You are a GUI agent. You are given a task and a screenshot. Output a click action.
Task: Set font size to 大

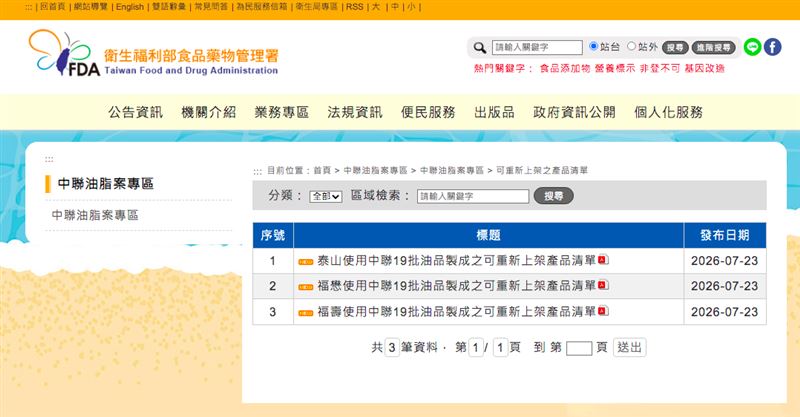click(x=376, y=7)
